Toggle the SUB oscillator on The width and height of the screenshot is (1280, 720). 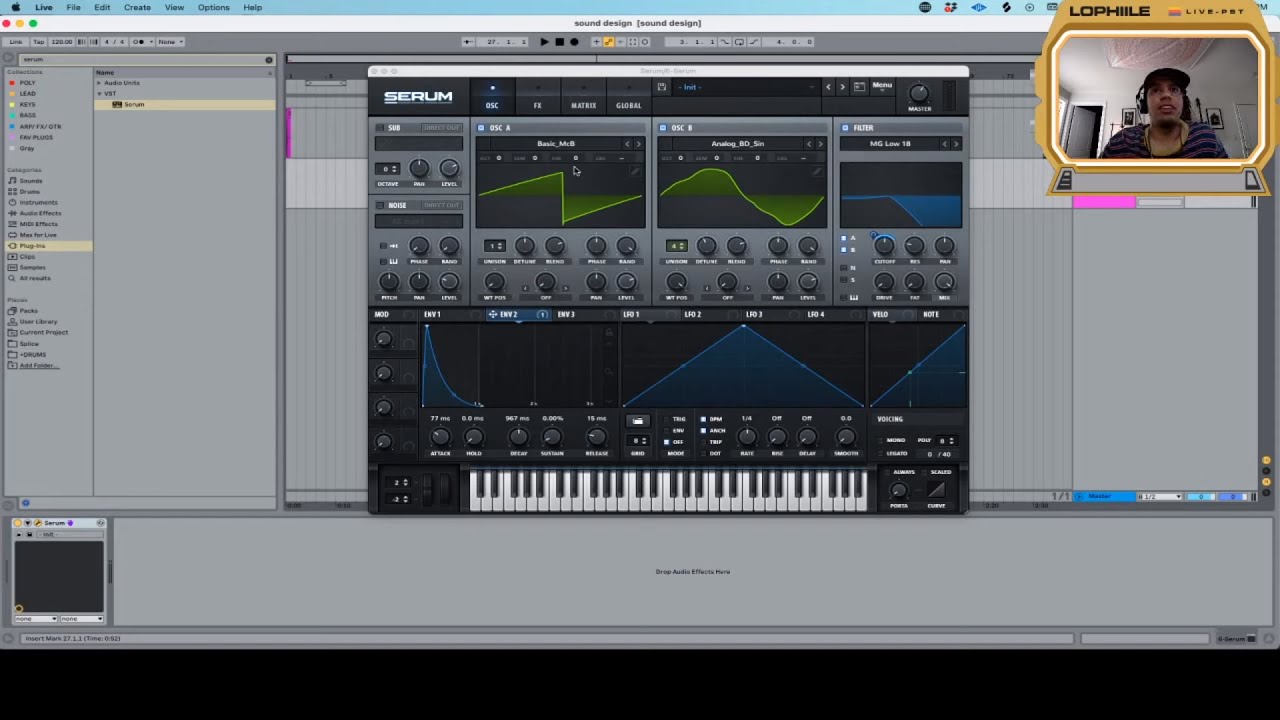[381, 128]
